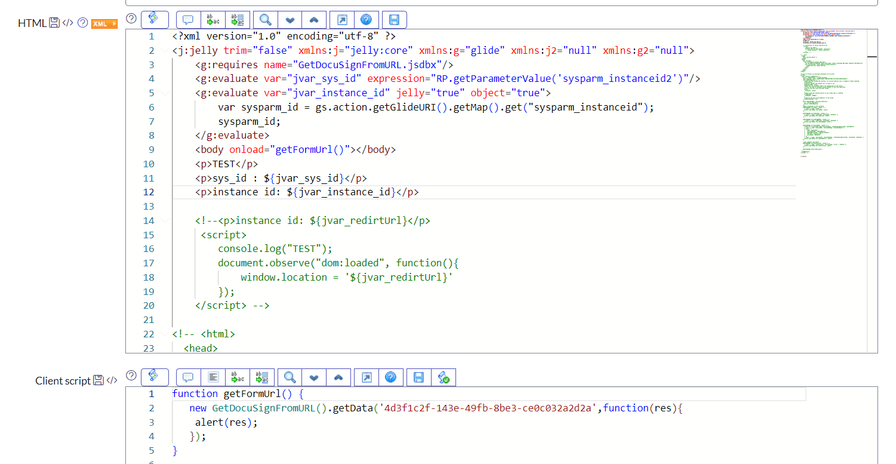This screenshot has width=896, height=464.
Task: Toggle syntax highlighting in Client script toolbar
Action: point(154,377)
